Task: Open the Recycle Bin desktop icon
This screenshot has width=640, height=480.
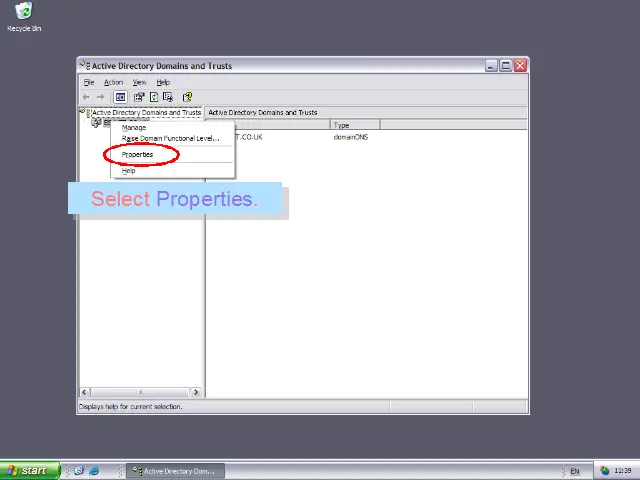Action: (x=24, y=17)
